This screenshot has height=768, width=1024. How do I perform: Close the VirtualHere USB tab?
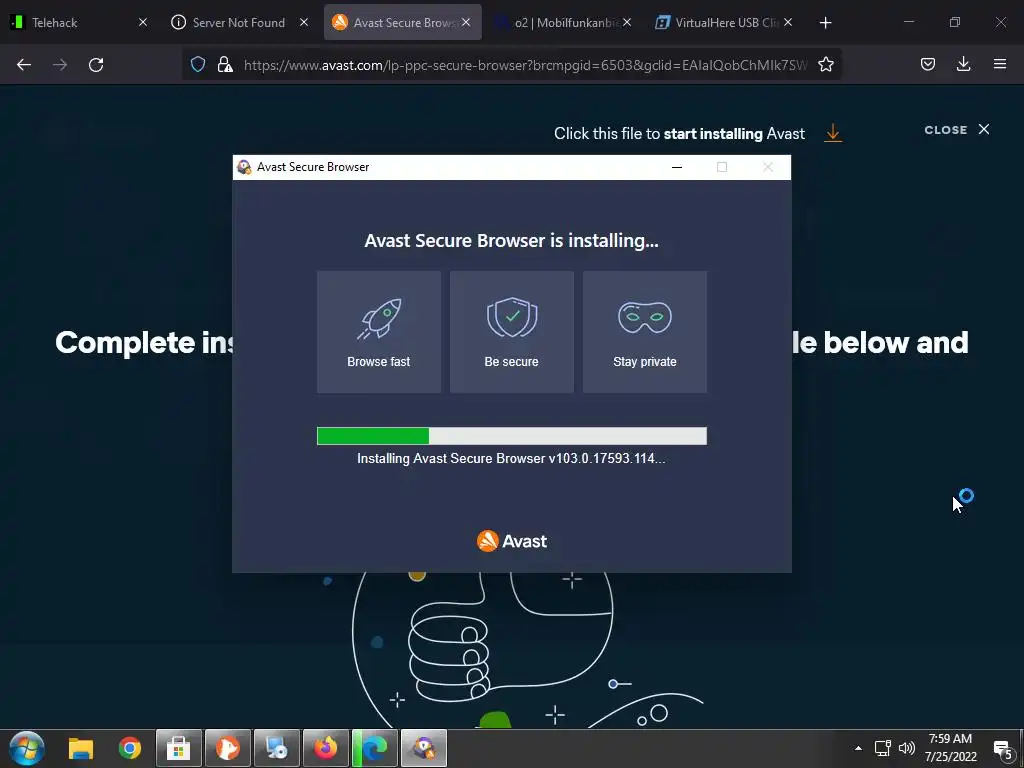(x=788, y=23)
